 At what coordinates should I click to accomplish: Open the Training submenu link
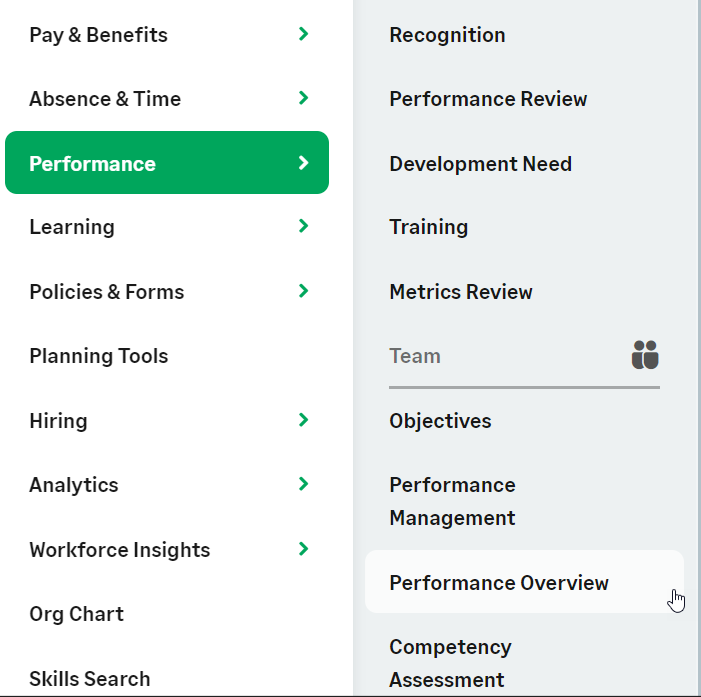(x=428, y=227)
